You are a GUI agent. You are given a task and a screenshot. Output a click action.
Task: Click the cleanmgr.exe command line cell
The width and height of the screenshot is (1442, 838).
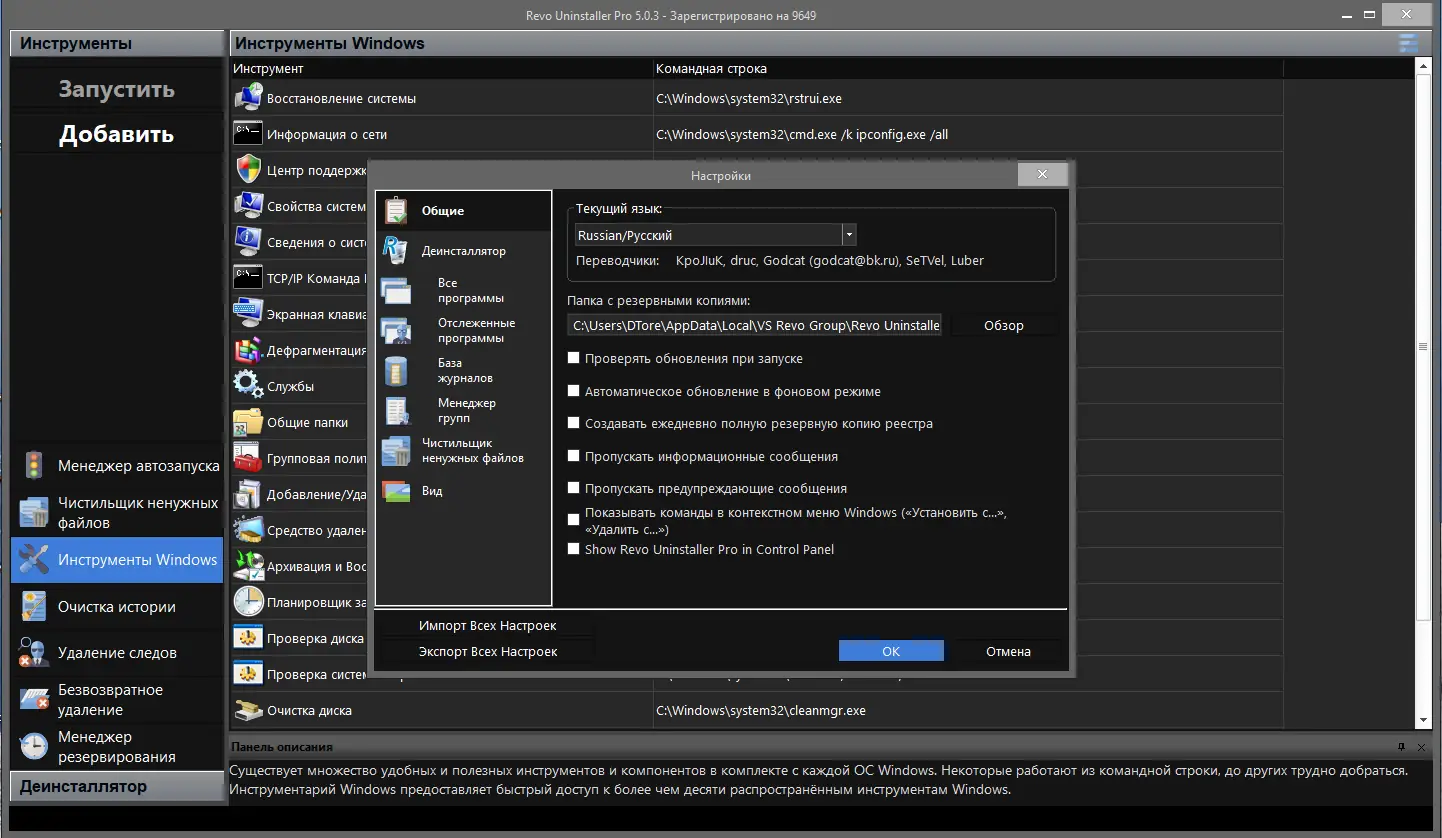coord(967,710)
